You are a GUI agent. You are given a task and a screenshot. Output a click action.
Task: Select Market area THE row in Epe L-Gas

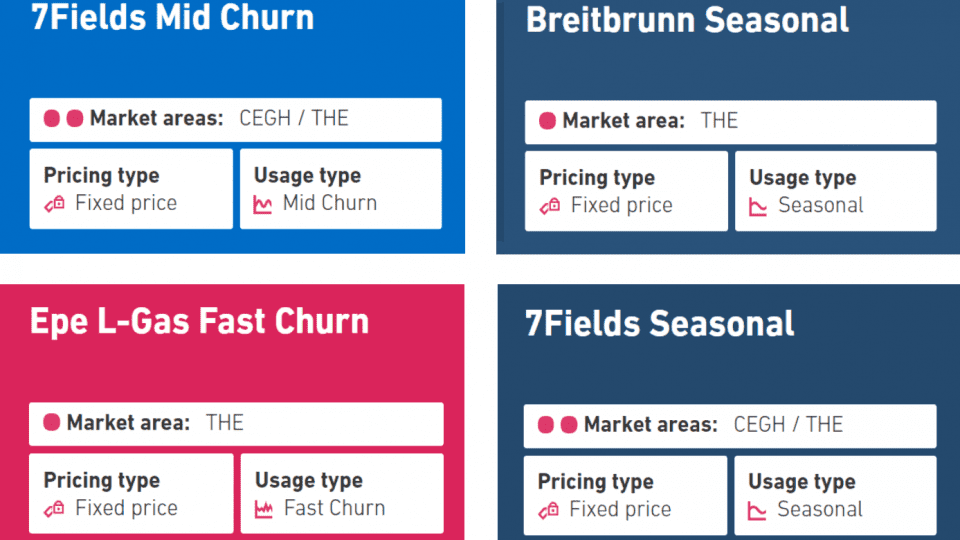(236, 424)
